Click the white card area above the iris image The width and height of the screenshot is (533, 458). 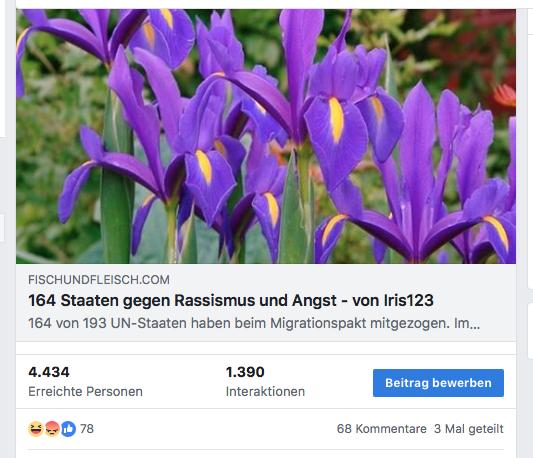pos(266,4)
